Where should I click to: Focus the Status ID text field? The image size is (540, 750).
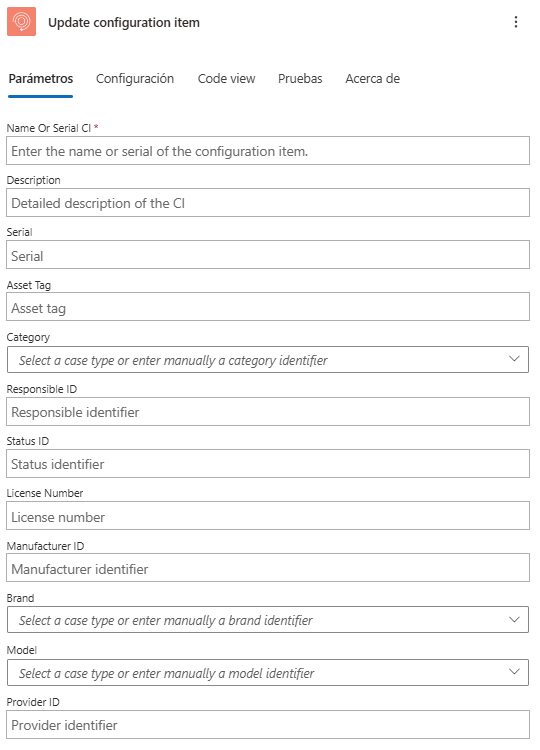268,463
